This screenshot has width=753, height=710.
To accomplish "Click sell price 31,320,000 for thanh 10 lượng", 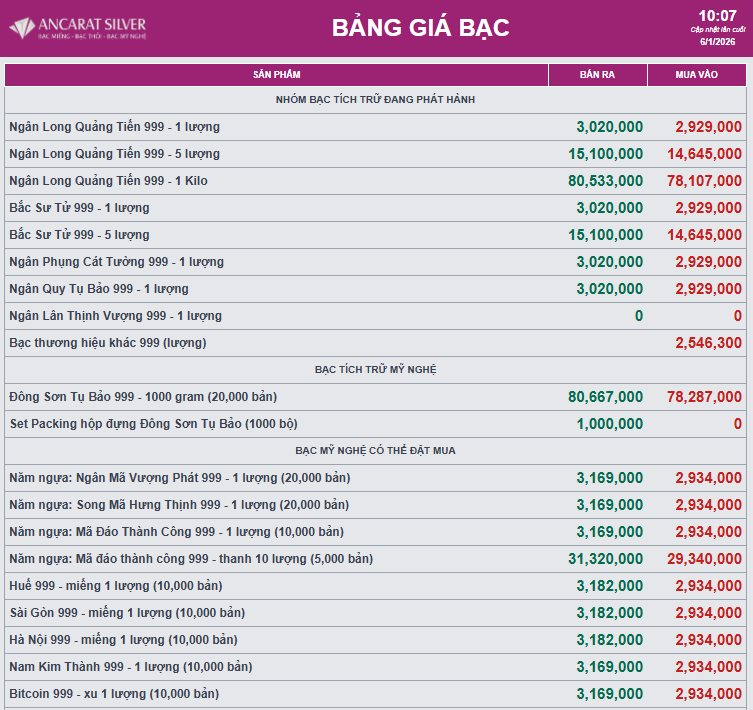I will 605,559.
